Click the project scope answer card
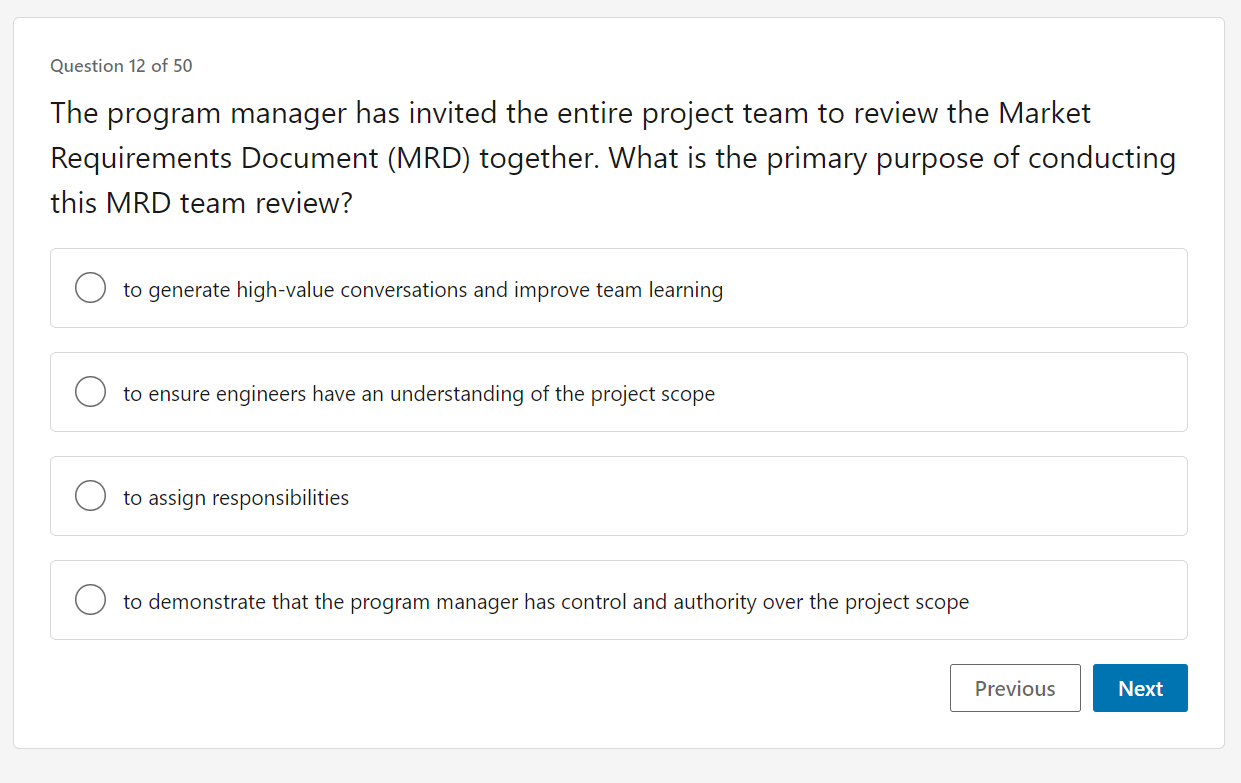Image resolution: width=1241 pixels, height=783 pixels. 618,391
